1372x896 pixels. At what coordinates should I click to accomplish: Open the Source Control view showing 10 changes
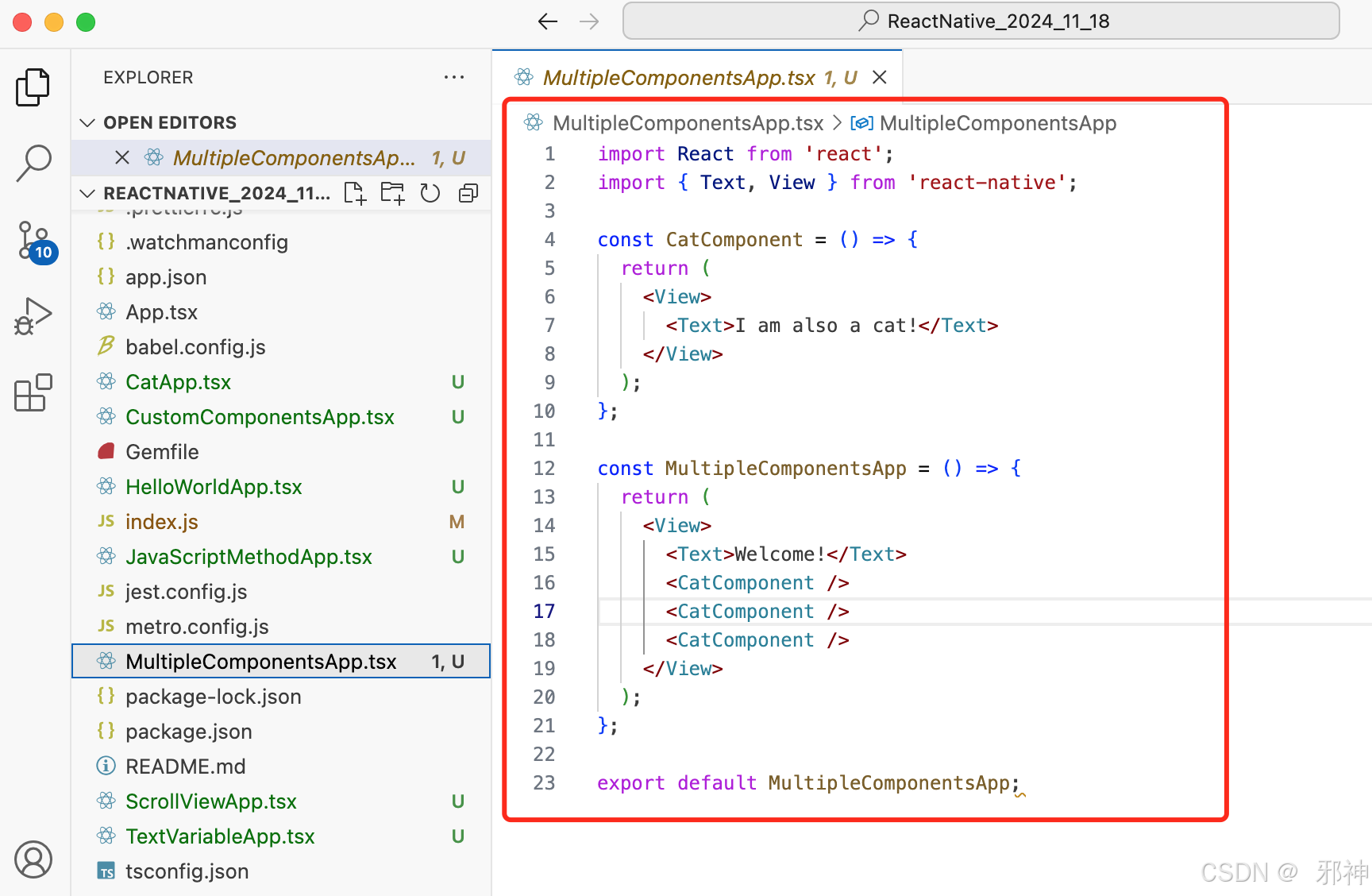point(33,238)
